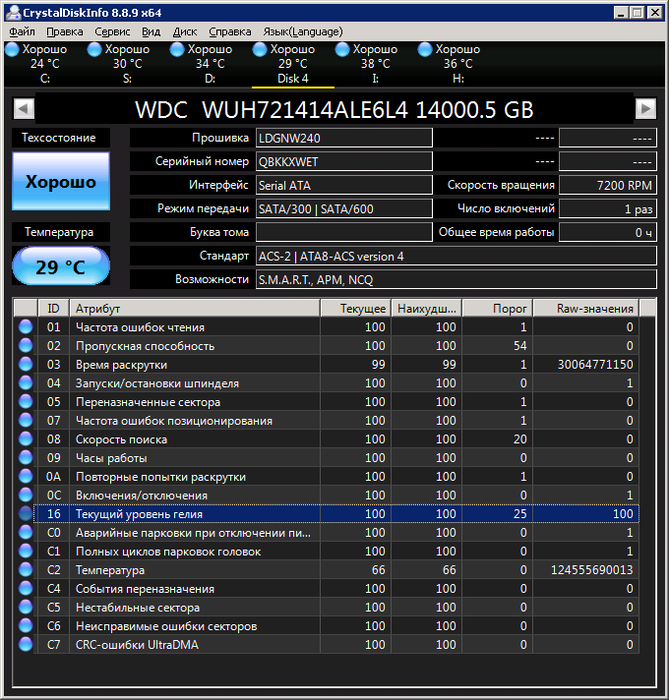This screenshot has height=700, width=669.
Task: Open the Сервис menu
Action: click(x=112, y=32)
